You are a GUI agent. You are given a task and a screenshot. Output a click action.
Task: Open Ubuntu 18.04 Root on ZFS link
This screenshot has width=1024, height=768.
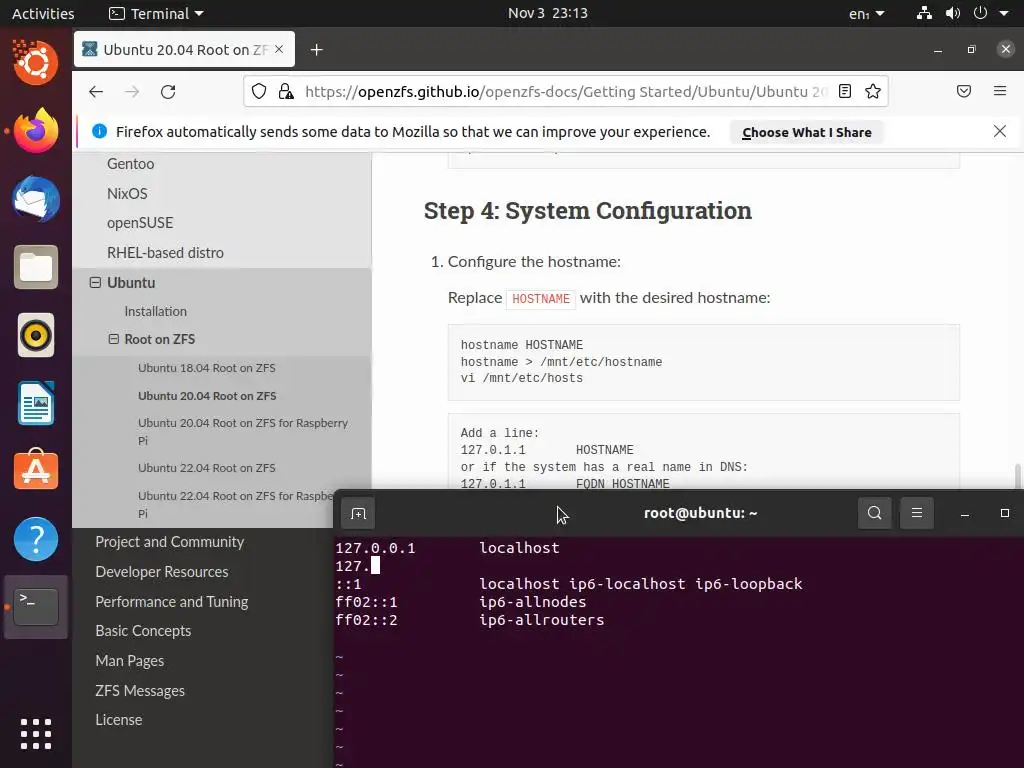click(x=206, y=368)
